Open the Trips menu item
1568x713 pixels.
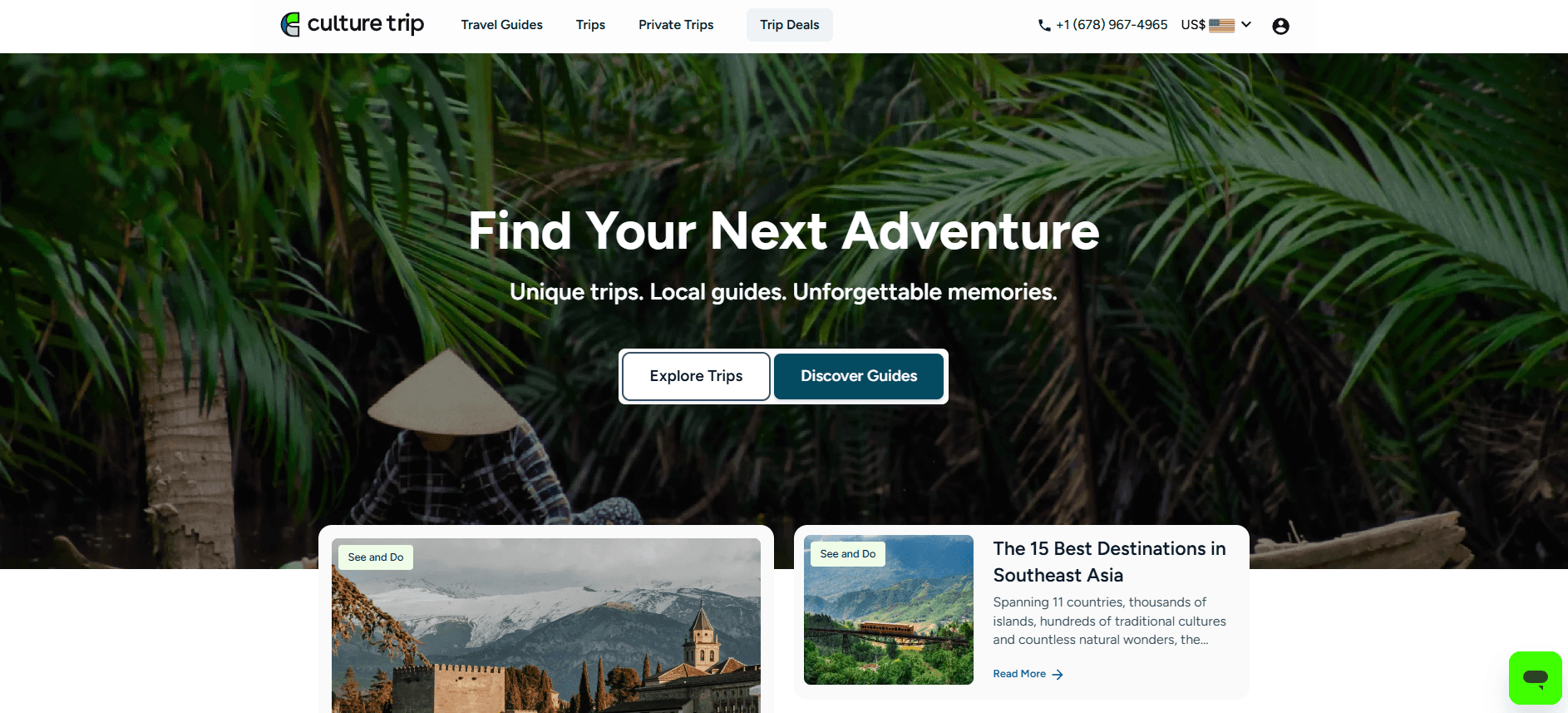[590, 25]
